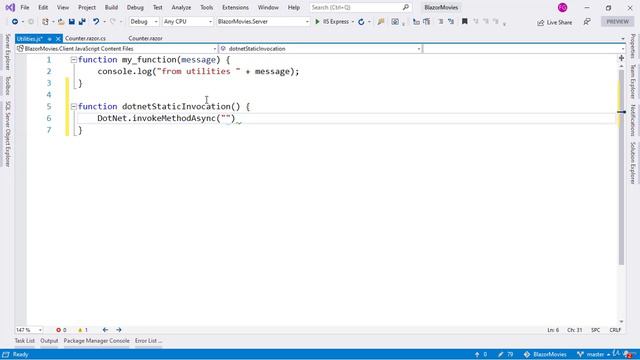
Task: Click the Ln: 6 line indicator
Action: click(x=553, y=330)
